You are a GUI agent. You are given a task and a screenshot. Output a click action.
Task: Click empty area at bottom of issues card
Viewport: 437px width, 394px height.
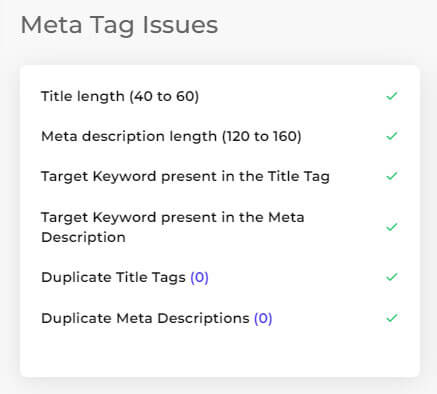[220, 353]
